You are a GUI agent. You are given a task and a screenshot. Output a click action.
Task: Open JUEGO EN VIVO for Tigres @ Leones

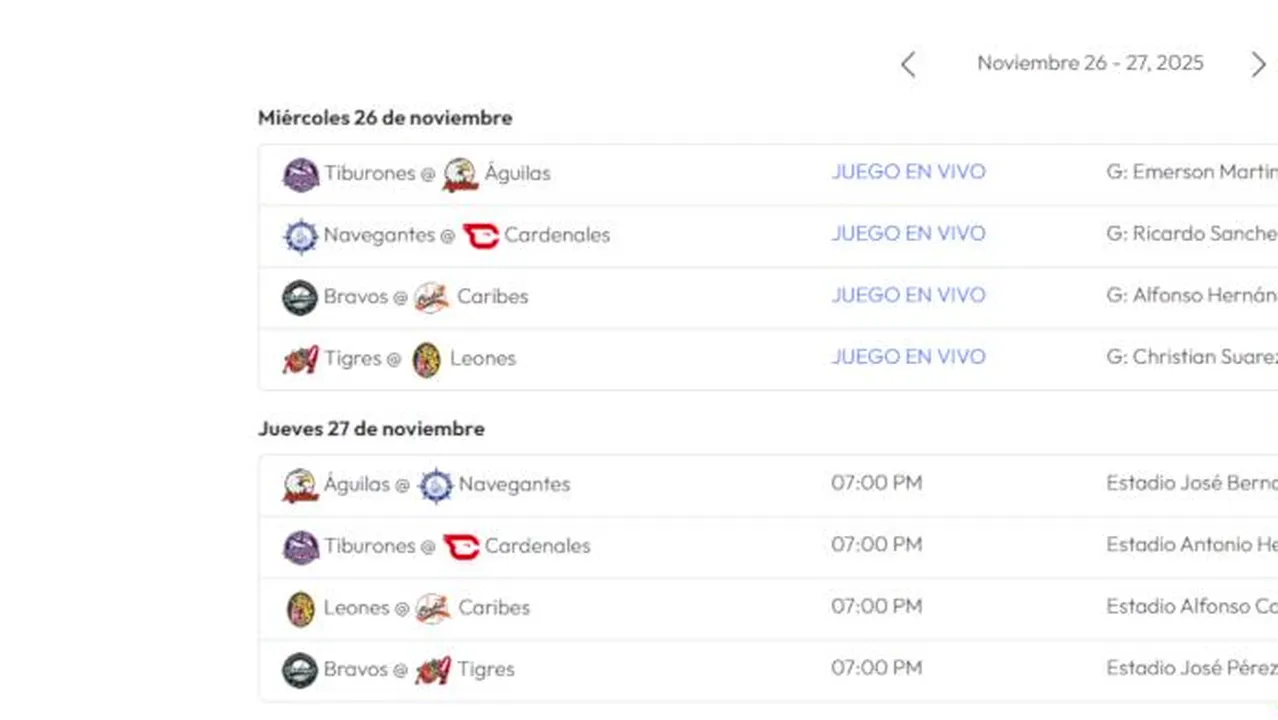click(x=908, y=357)
